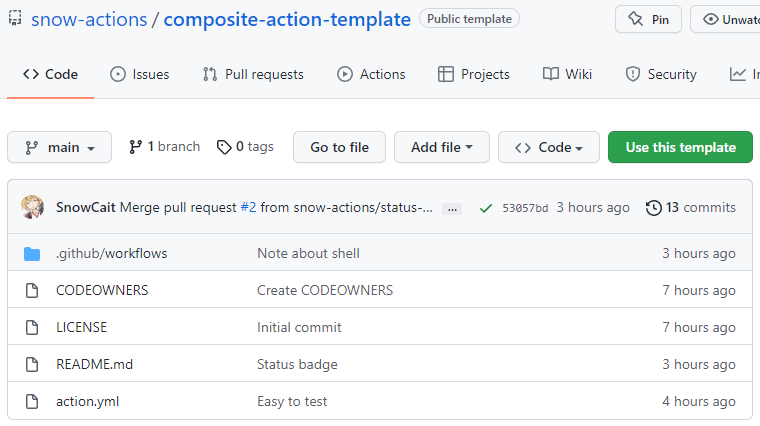This screenshot has height=426, width=760.
Task: Open the CODEOWNERS file
Action: pos(102,290)
